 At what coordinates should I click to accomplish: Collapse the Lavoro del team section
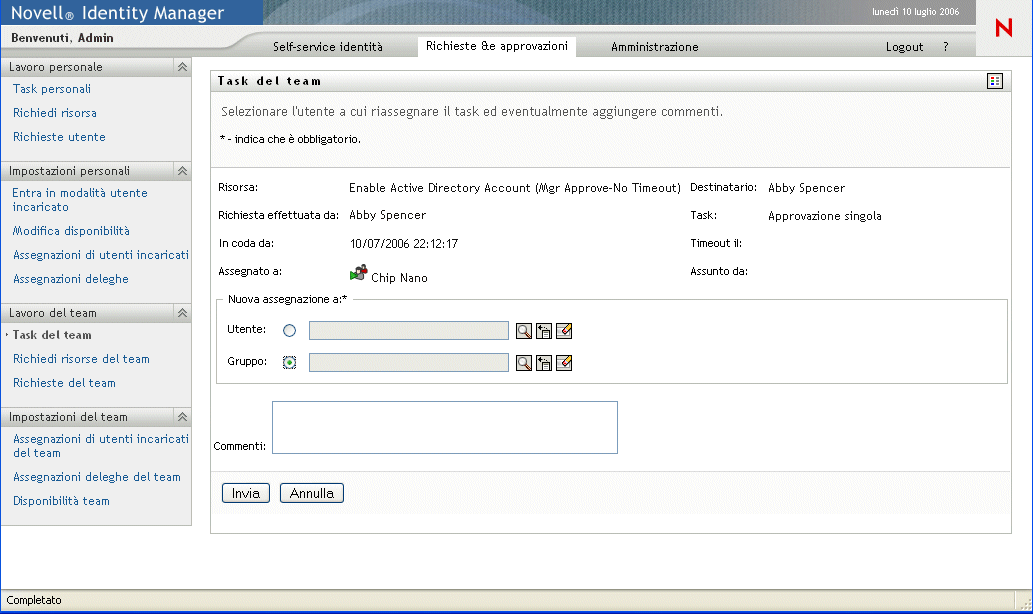[182, 313]
